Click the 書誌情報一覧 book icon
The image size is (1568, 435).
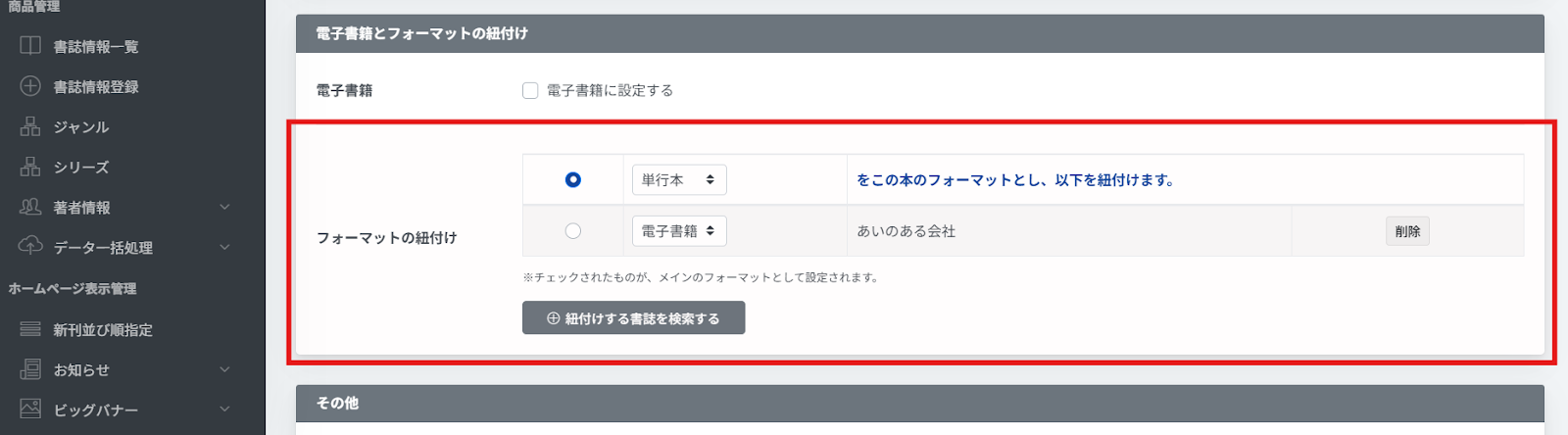pos(30,46)
